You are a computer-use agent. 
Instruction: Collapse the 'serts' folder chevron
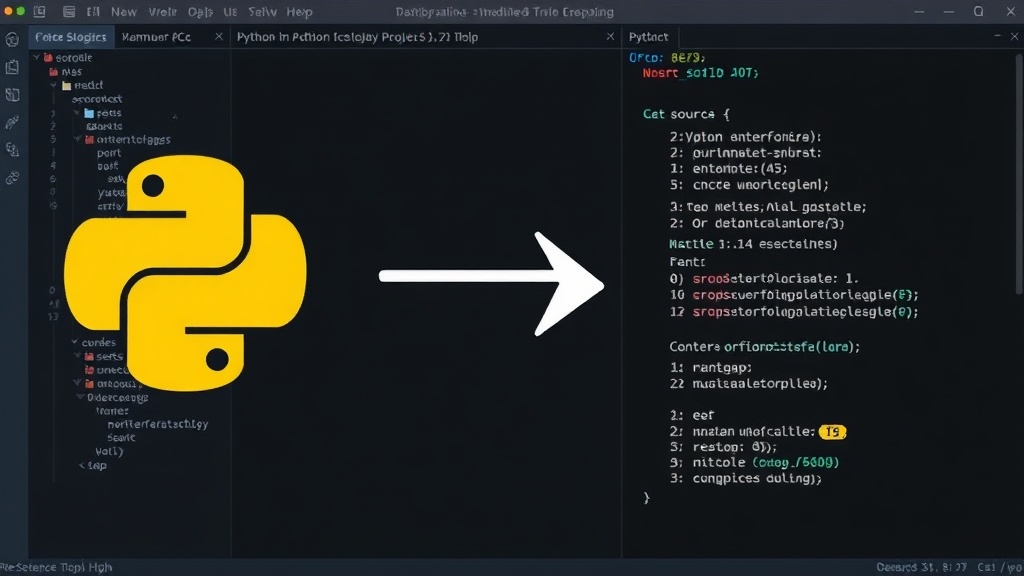(x=78, y=356)
